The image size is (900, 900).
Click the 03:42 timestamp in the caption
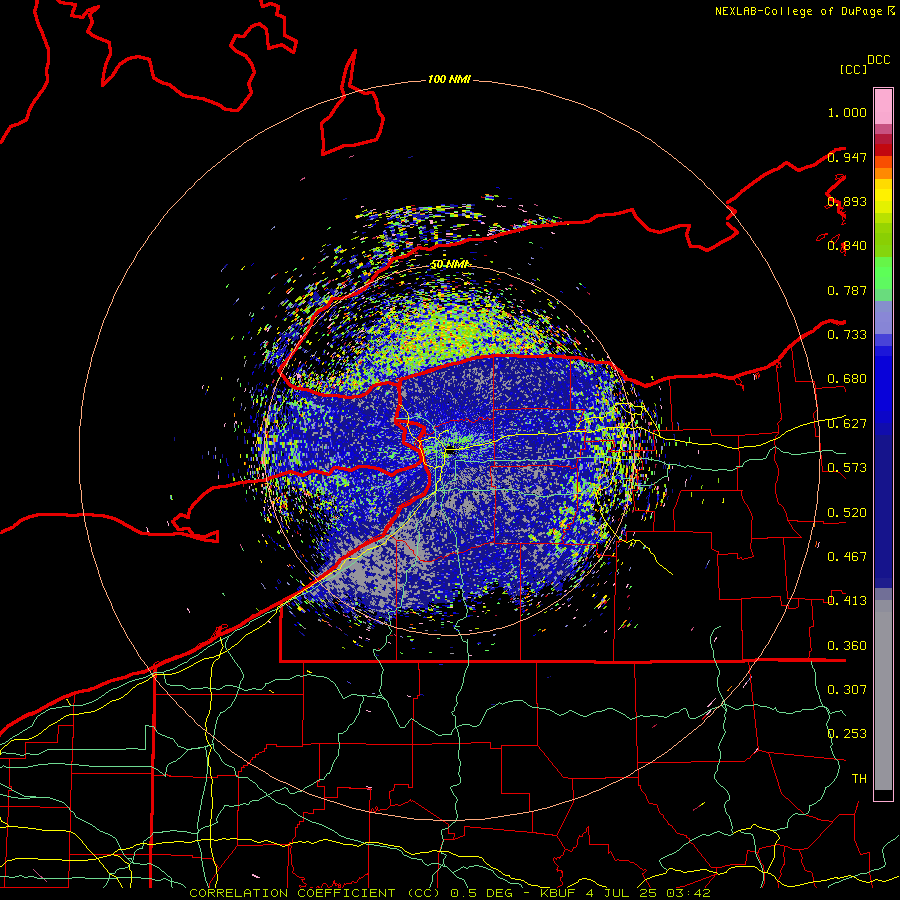pos(688,893)
